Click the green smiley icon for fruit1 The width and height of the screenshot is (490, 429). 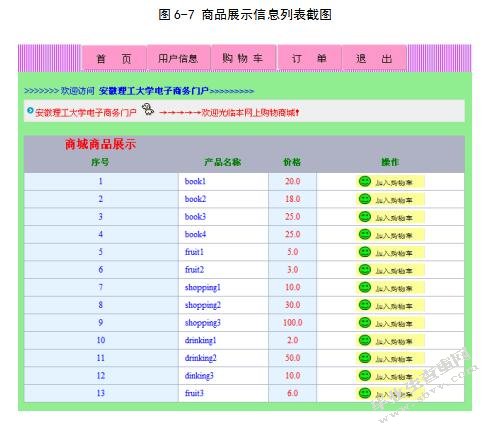pos(365,252)
